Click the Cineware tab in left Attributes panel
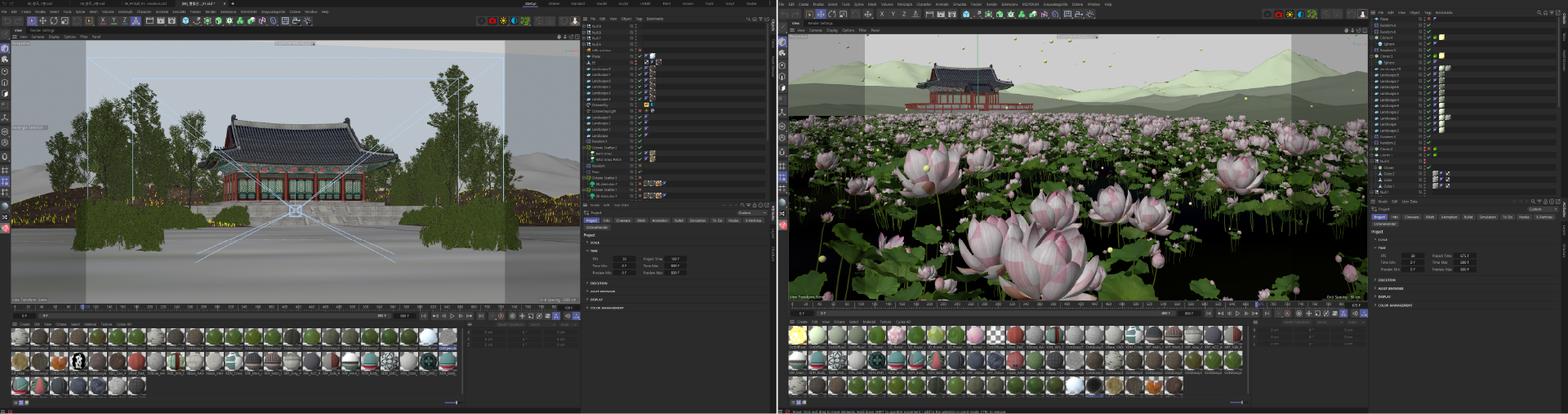The height and width of the screenshot is (414, 1568). pos(623,220)
